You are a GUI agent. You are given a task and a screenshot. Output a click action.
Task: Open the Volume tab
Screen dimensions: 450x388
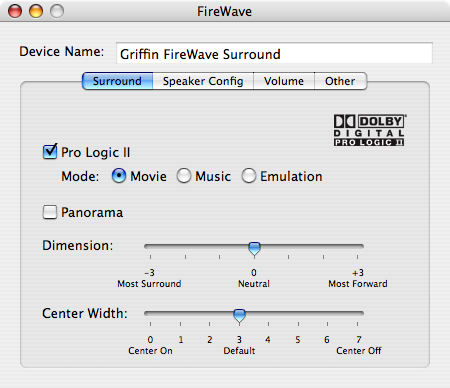tap(284, 81)
